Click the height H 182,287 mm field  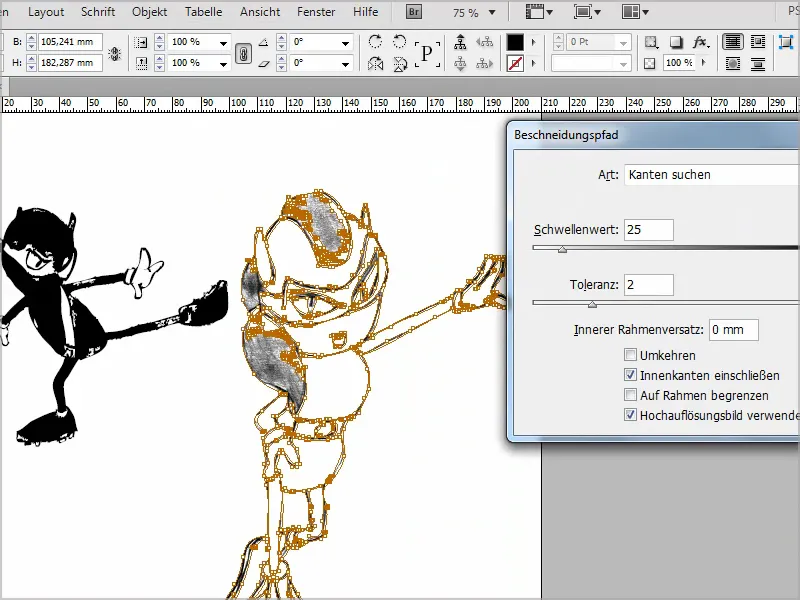click(x=70, y=63)
